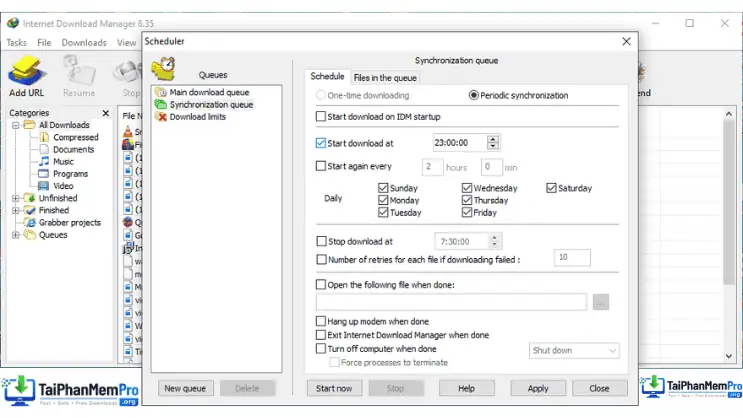743x418 pixels.
Task: Open the View menu
Action: 127,43
